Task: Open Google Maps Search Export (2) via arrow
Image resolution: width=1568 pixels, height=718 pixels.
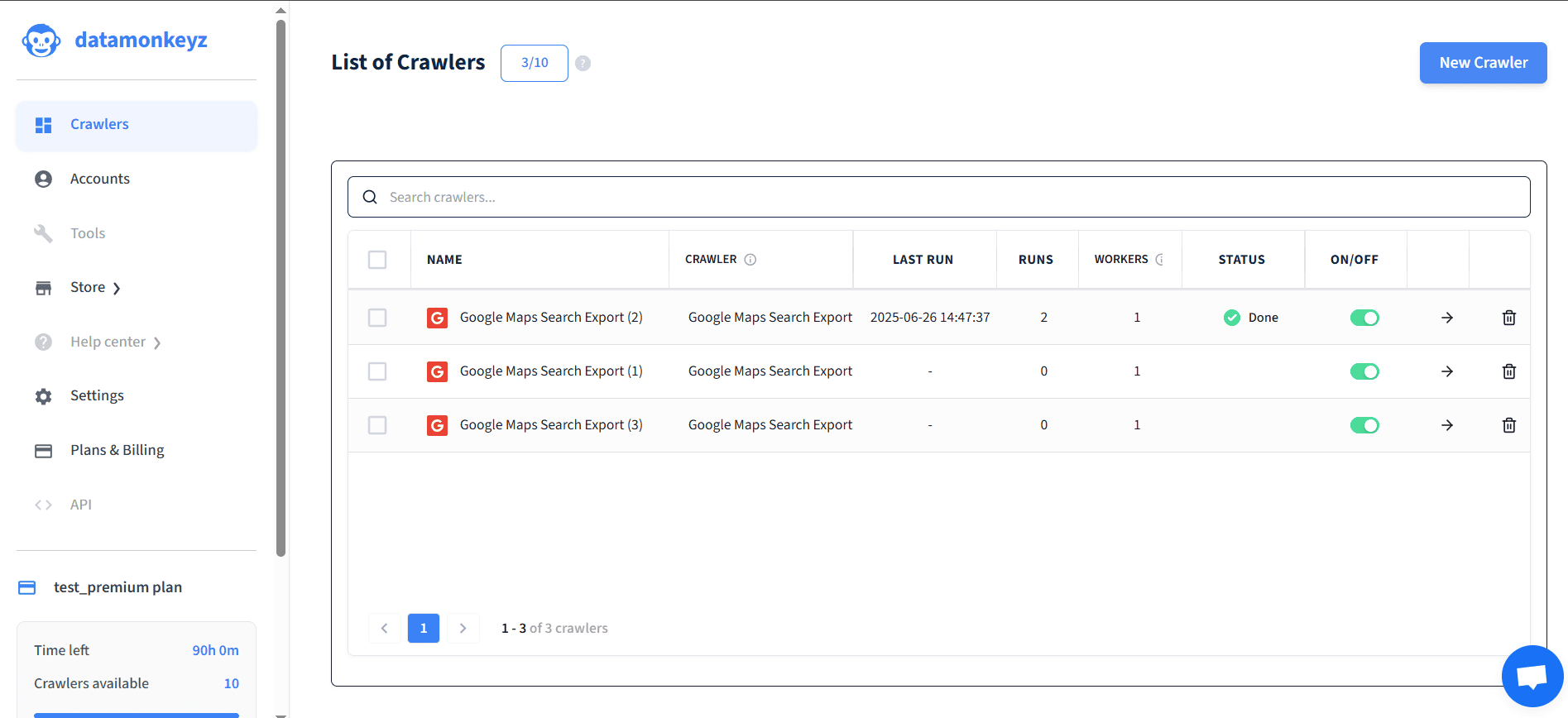Action: [1447, 318]
